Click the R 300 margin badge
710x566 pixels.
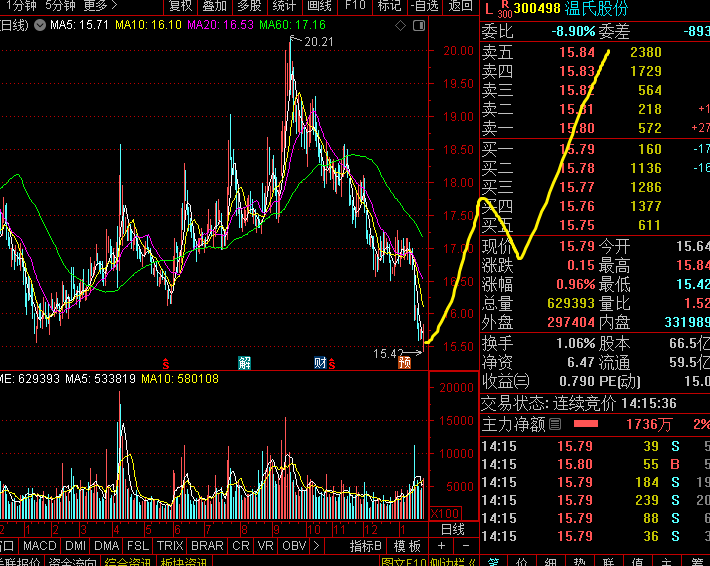pyautogui.click(x=505, y=9)
